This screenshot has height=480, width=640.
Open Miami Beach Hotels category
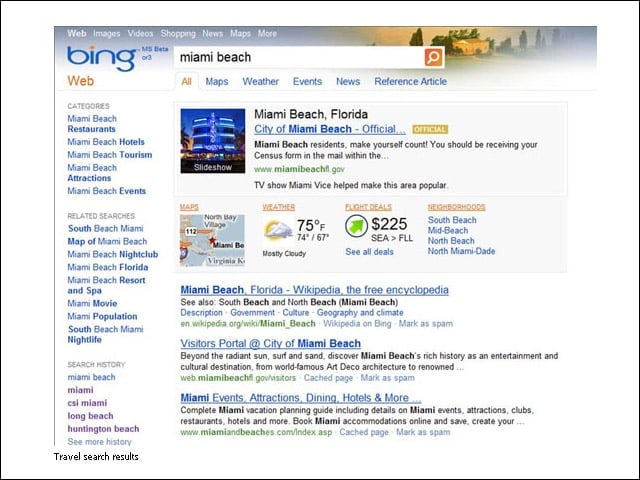click(x=106, y=142)
